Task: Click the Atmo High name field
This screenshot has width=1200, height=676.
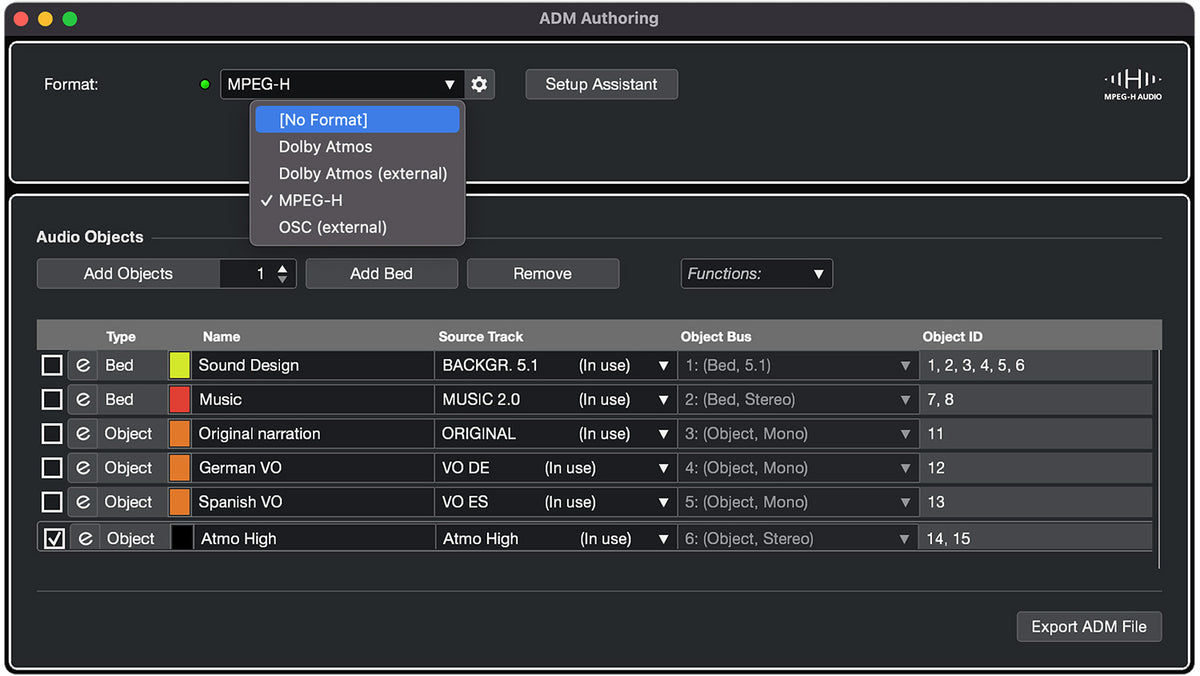Action: pos(315,538)
